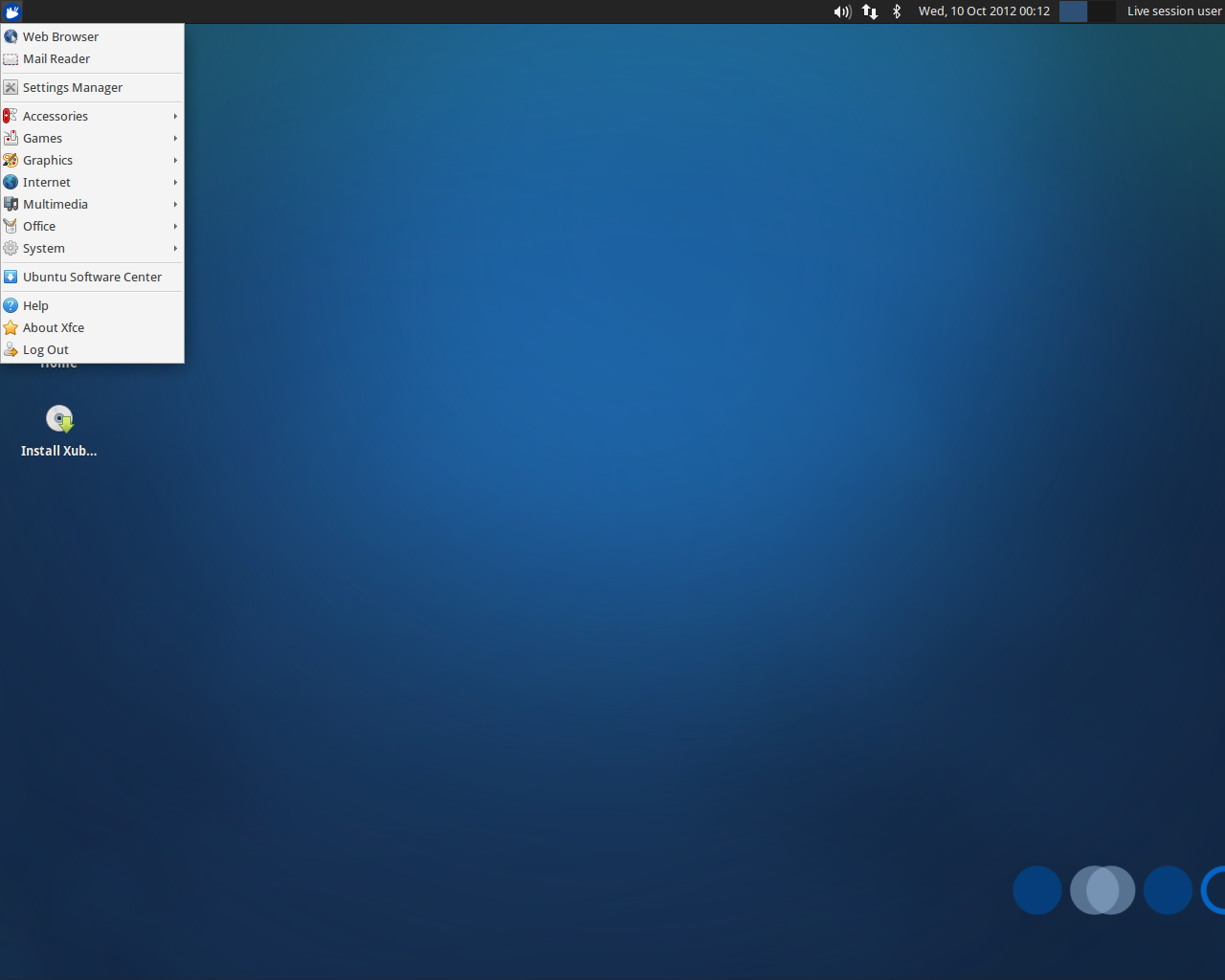Click the Mail Reader envelope icon
The height and width of the screenshot is (980, 1225).
coord(11,58)
